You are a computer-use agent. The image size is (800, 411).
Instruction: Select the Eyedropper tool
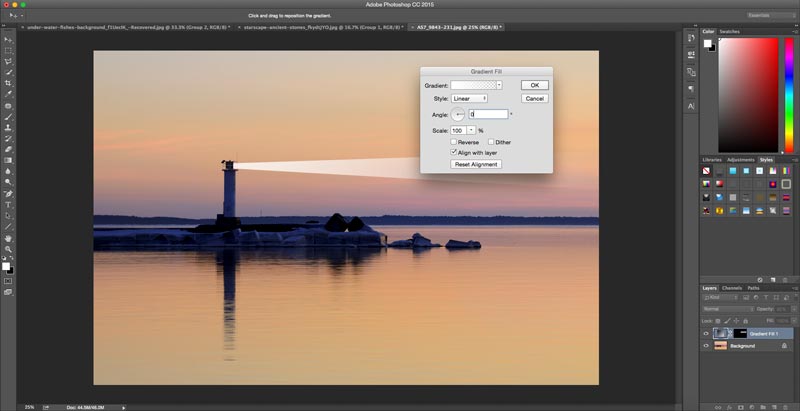point(8,94)
